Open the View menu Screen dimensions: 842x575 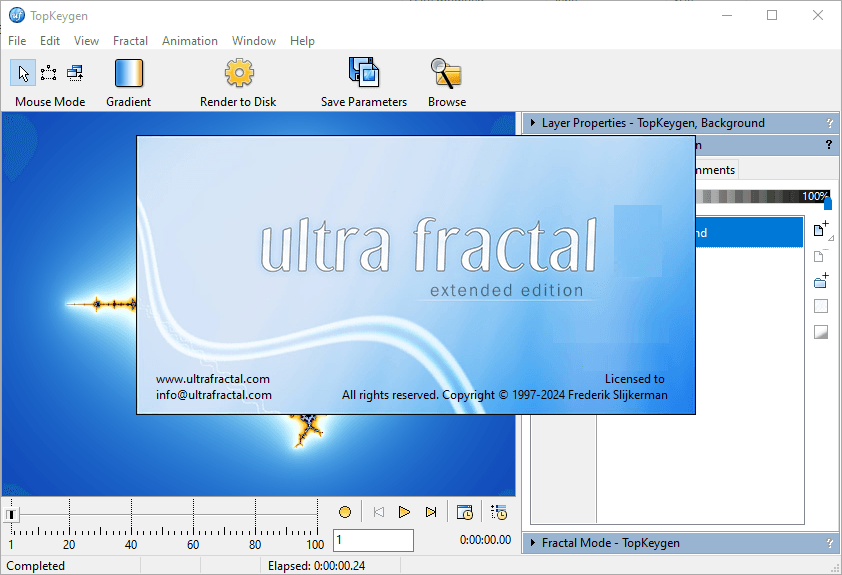pos(86,41)
